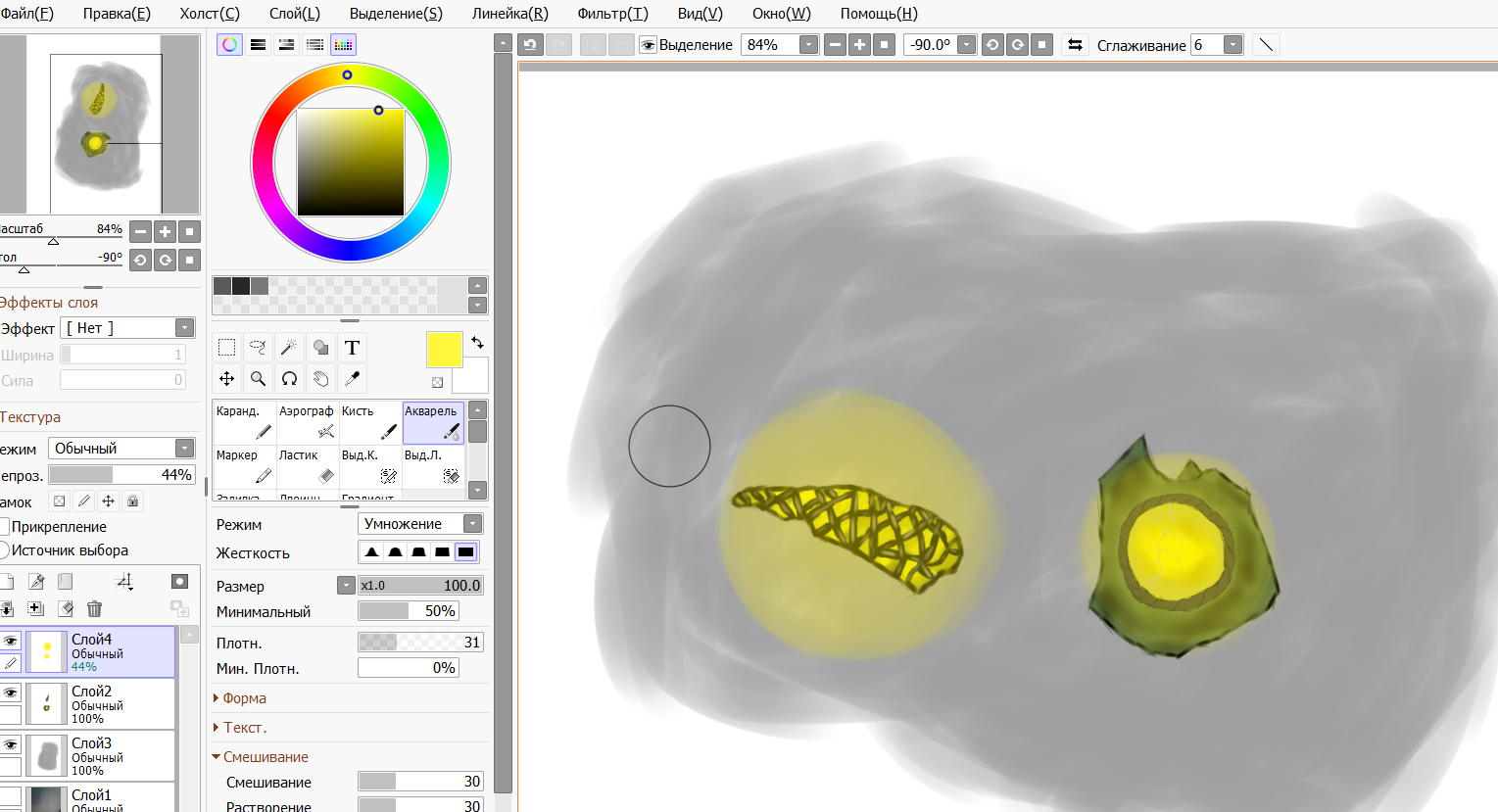Rotate view clockwise in navigator panel
This screenshot has height=812, width=1498.
(x=166, y=260)
